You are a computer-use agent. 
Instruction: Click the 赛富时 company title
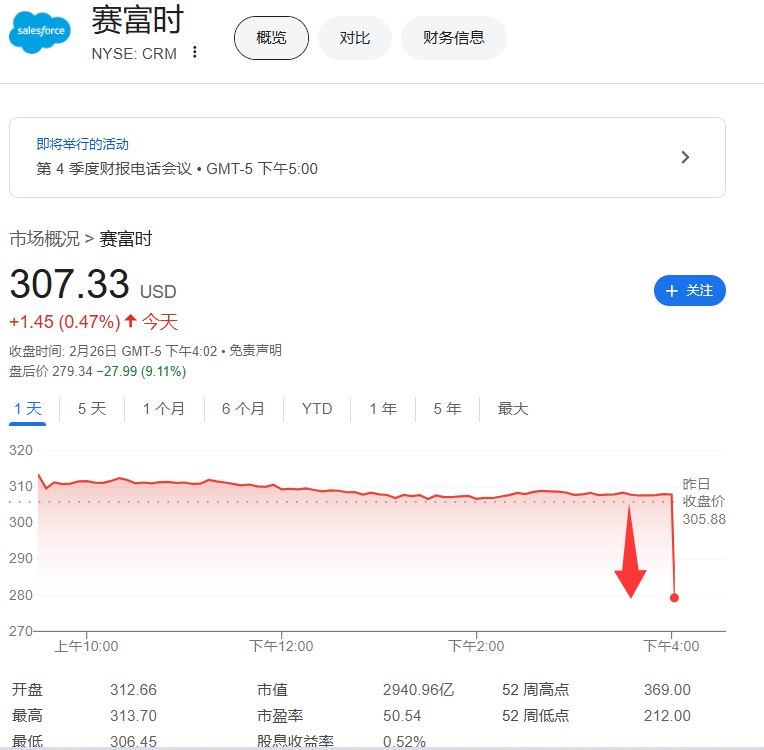coord(137,20)
